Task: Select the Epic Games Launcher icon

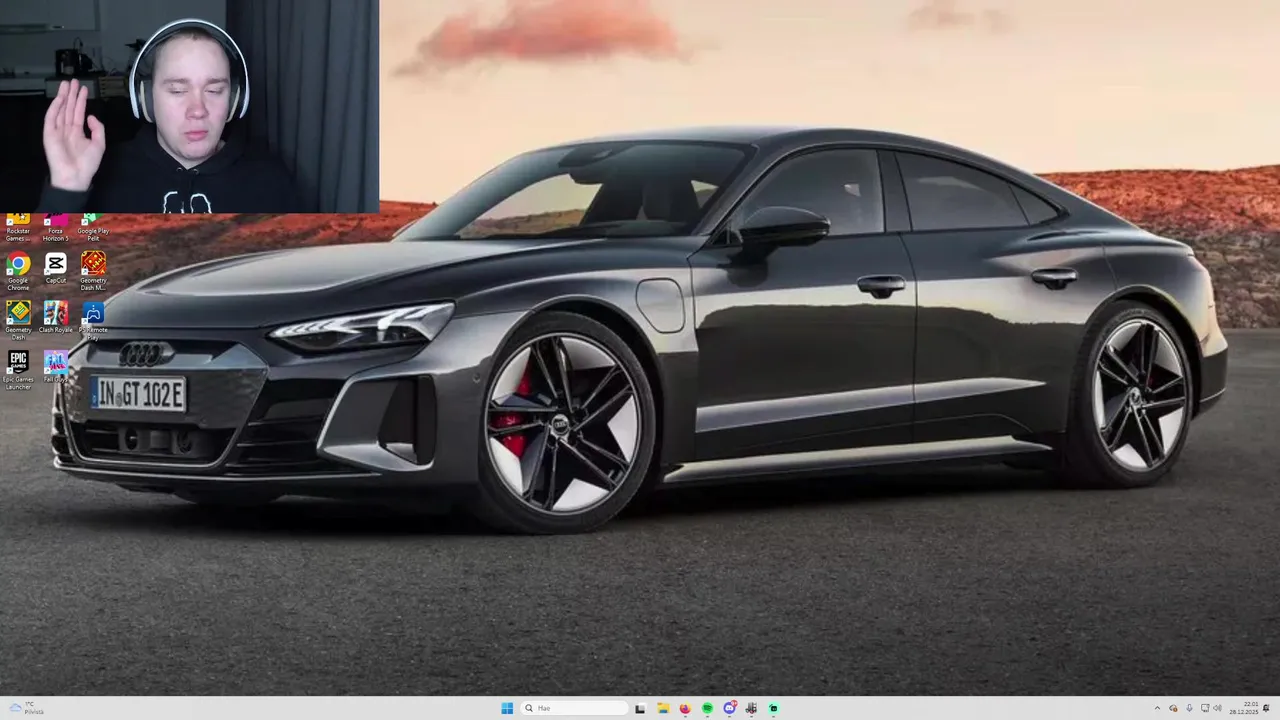Action: click(18, 370)
